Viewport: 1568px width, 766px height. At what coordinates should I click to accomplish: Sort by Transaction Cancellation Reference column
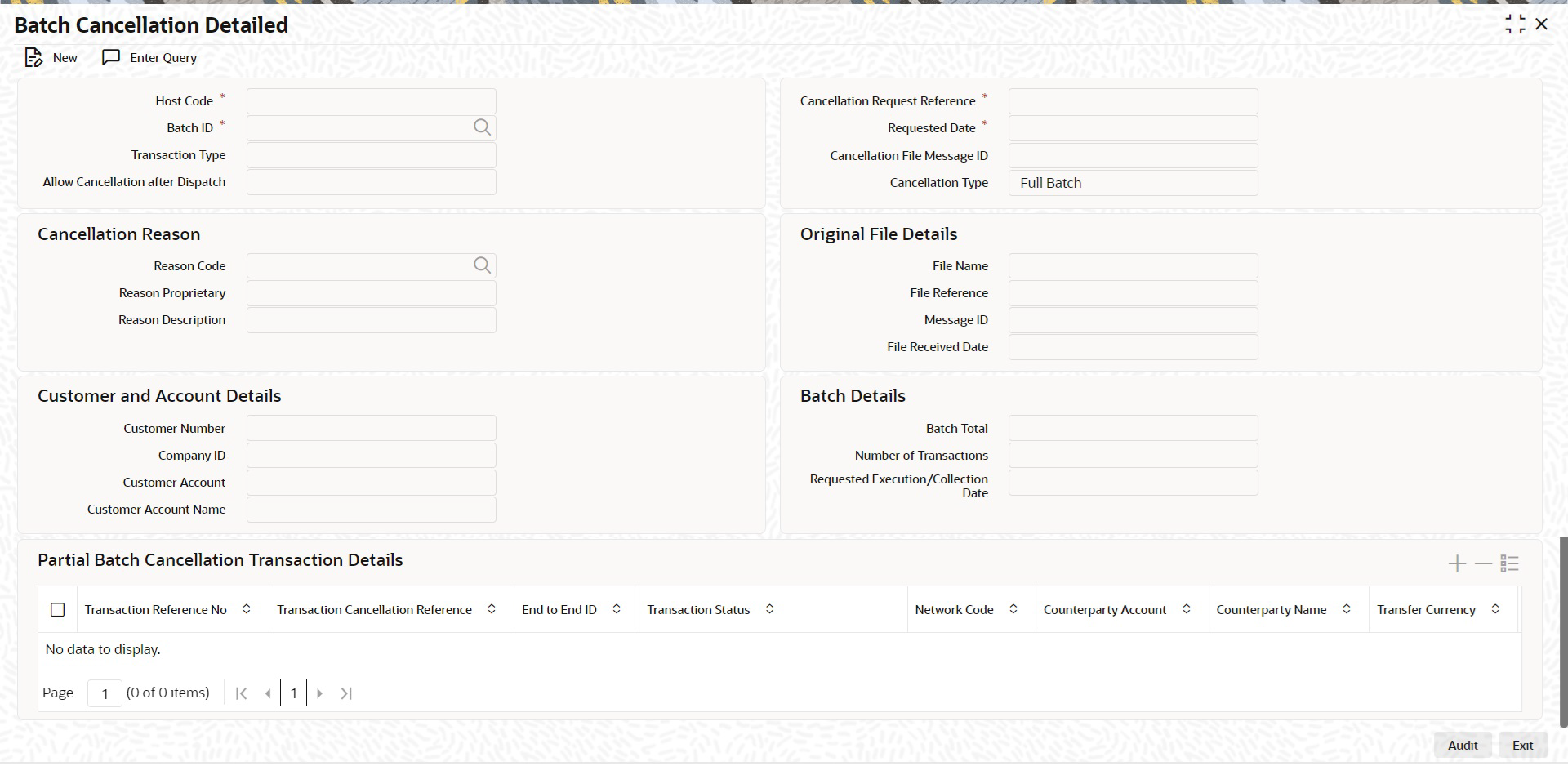click(x=492, y=609)
